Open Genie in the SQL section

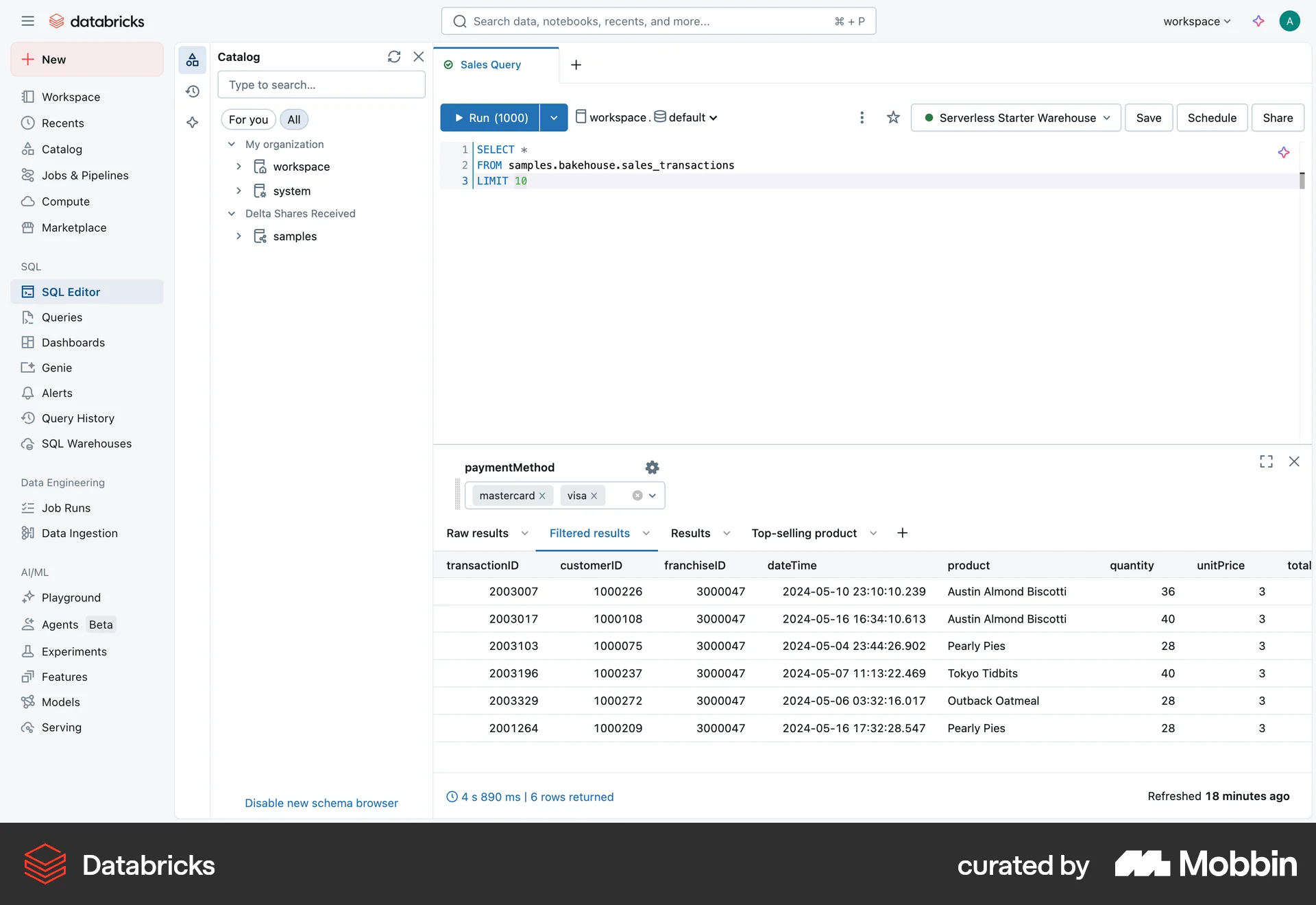click(x=87, y=368)
